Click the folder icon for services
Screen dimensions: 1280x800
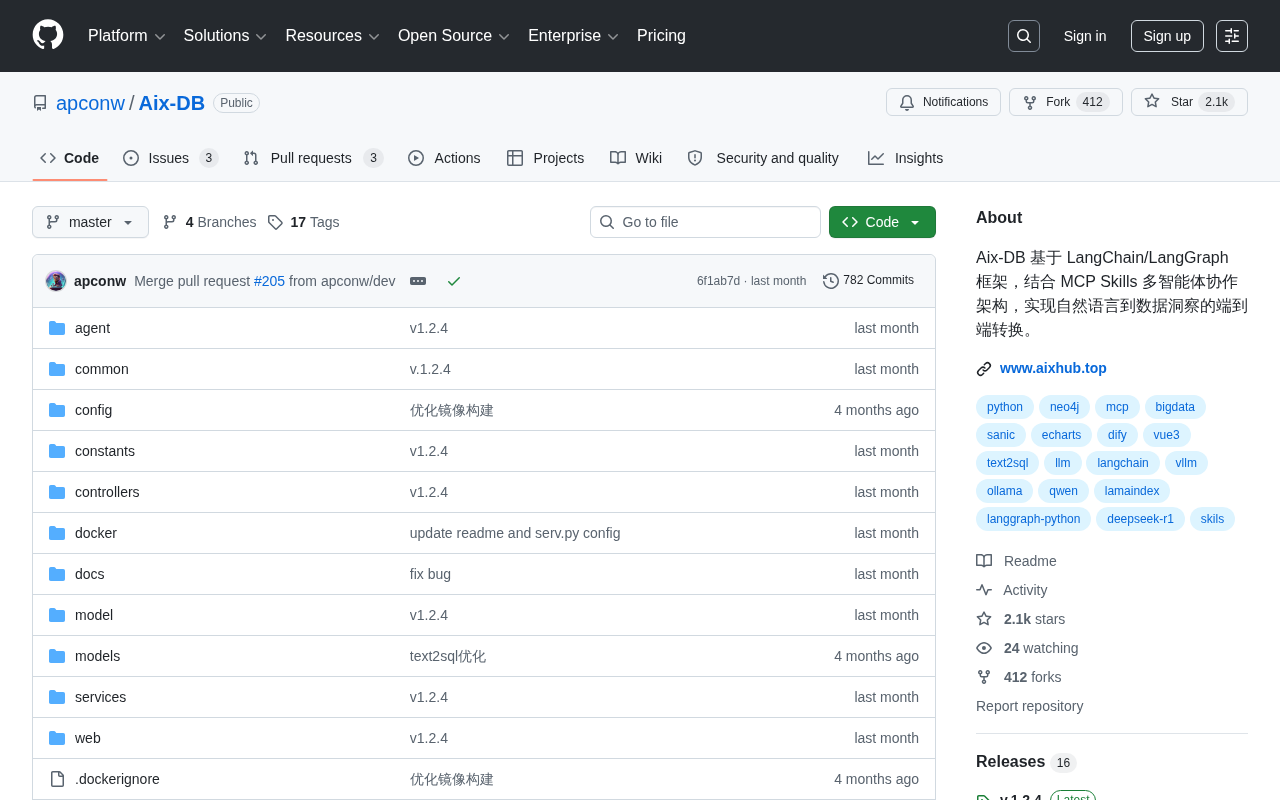point(57,697)
